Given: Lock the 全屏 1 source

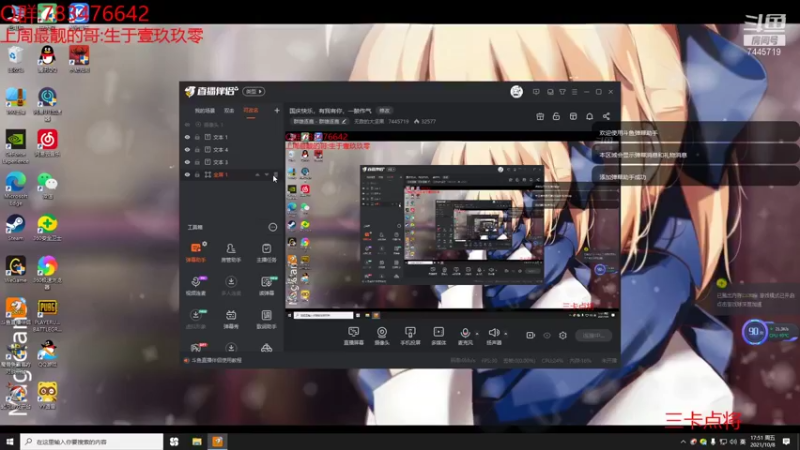Looking at the screenshot, I should pos(197,174).
